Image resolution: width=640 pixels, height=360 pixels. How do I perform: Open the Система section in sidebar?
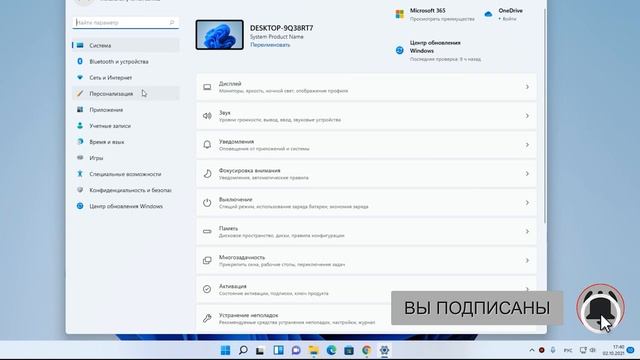coord(126,45)
